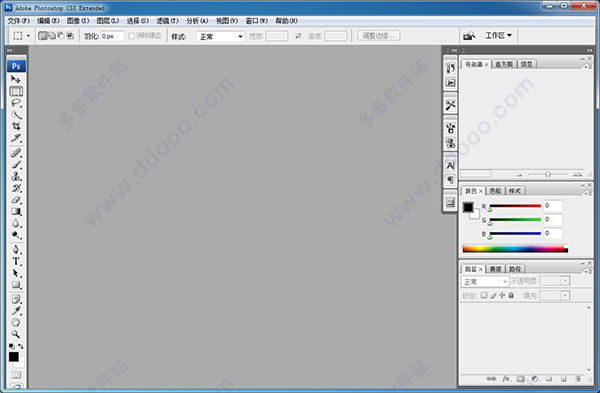Select the Quick Selection tool
This screenshot has width=600, height=393.
pos(16,114)
